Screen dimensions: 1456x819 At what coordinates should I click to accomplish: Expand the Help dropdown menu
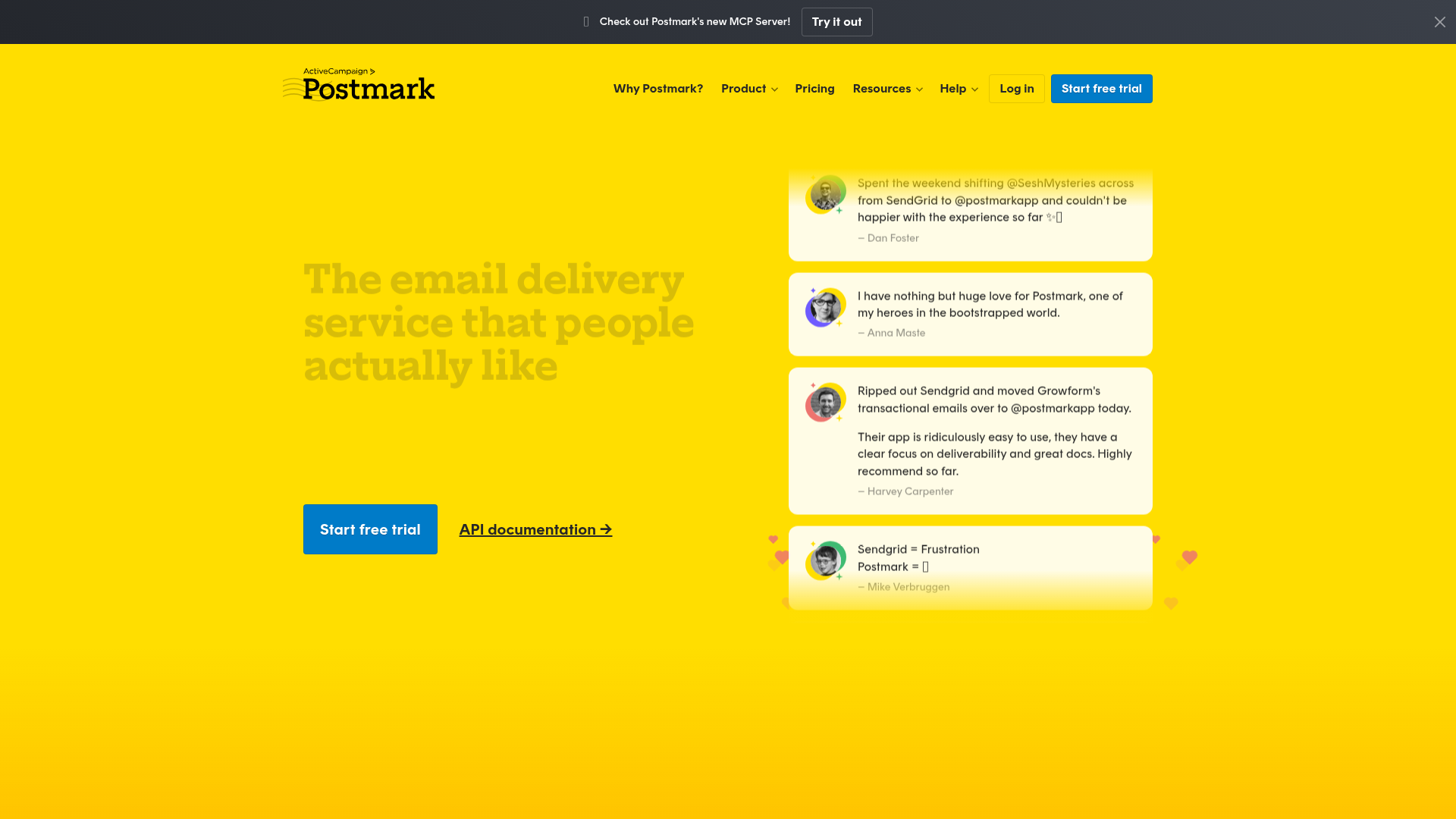click(958, 89)
